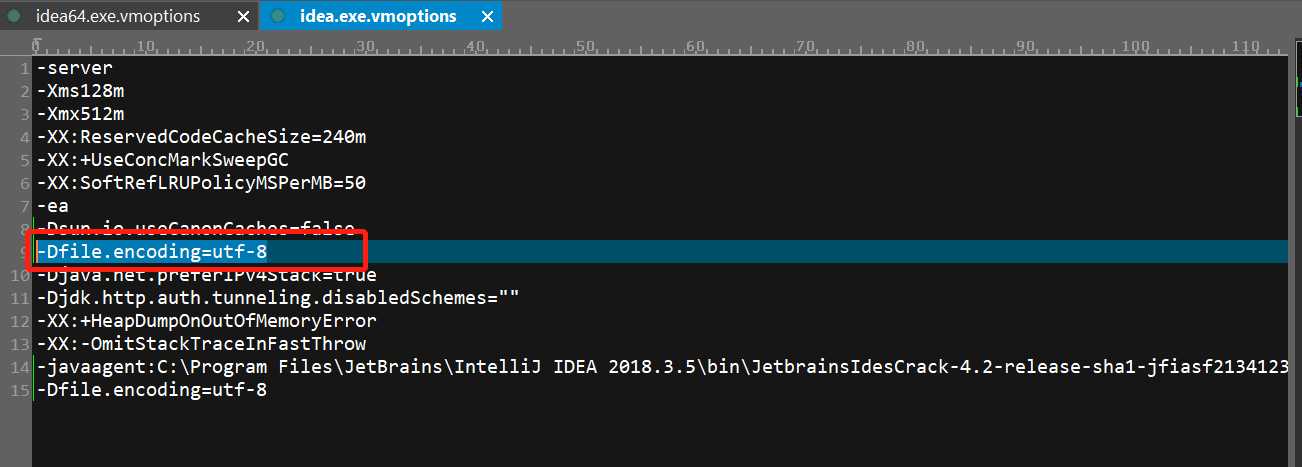Click the idea.exe.vmoptions tab status icon
This screenshot has height=467, width=1302.
(277, 16)
